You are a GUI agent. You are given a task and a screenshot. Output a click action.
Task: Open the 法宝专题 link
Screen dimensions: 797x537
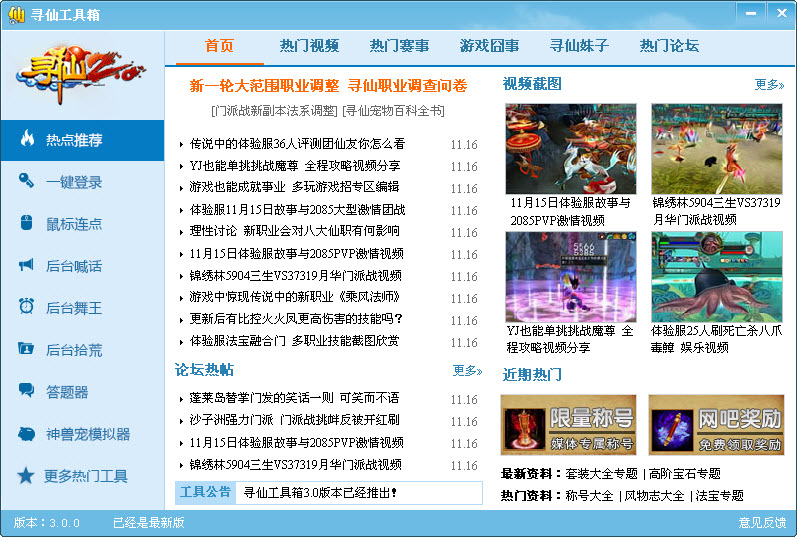[x=719, y=496]
